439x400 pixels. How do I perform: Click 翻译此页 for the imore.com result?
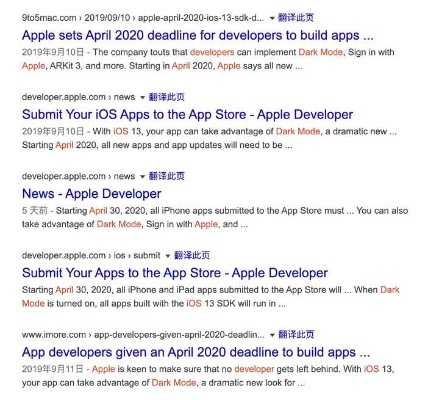296,334
